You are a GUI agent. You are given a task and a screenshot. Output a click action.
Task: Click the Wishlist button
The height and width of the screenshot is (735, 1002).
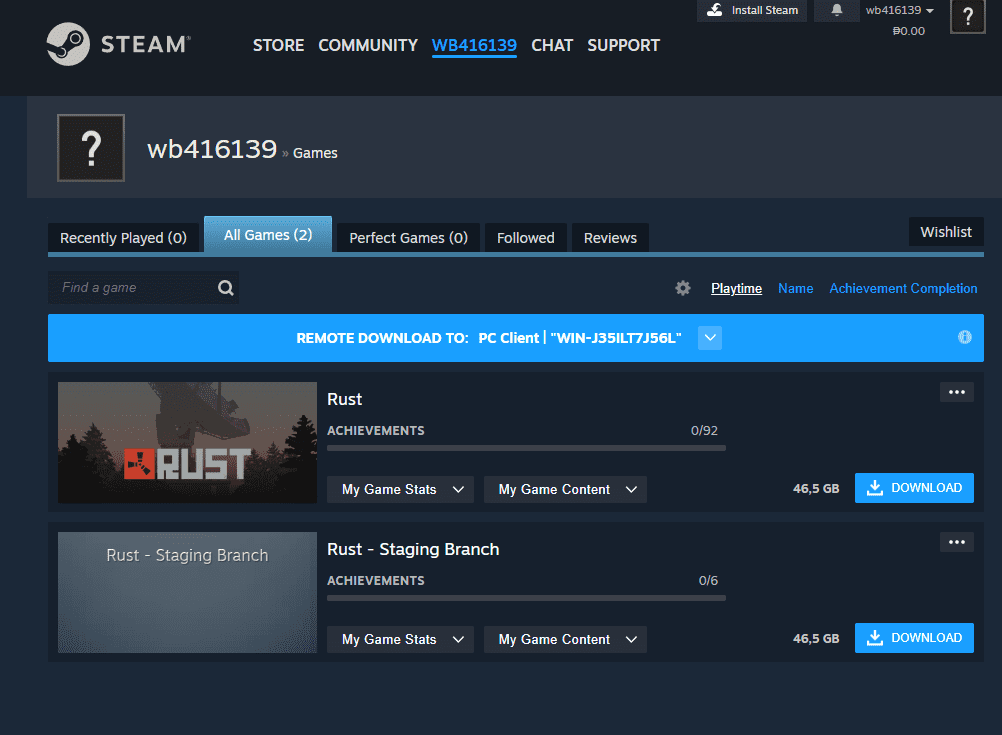[945, 231]
